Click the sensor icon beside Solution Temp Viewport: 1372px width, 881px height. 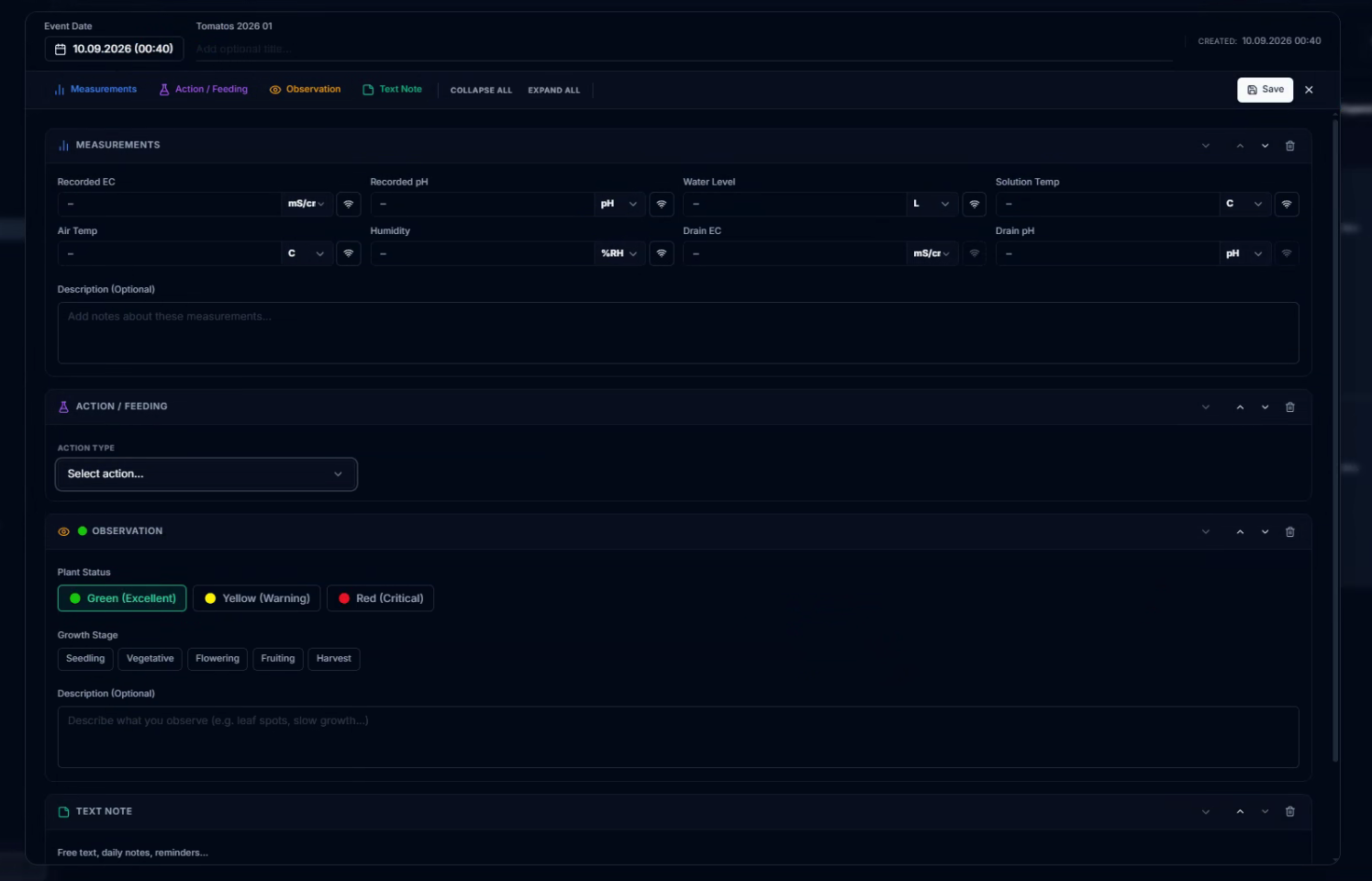(x=1287, y=204)
